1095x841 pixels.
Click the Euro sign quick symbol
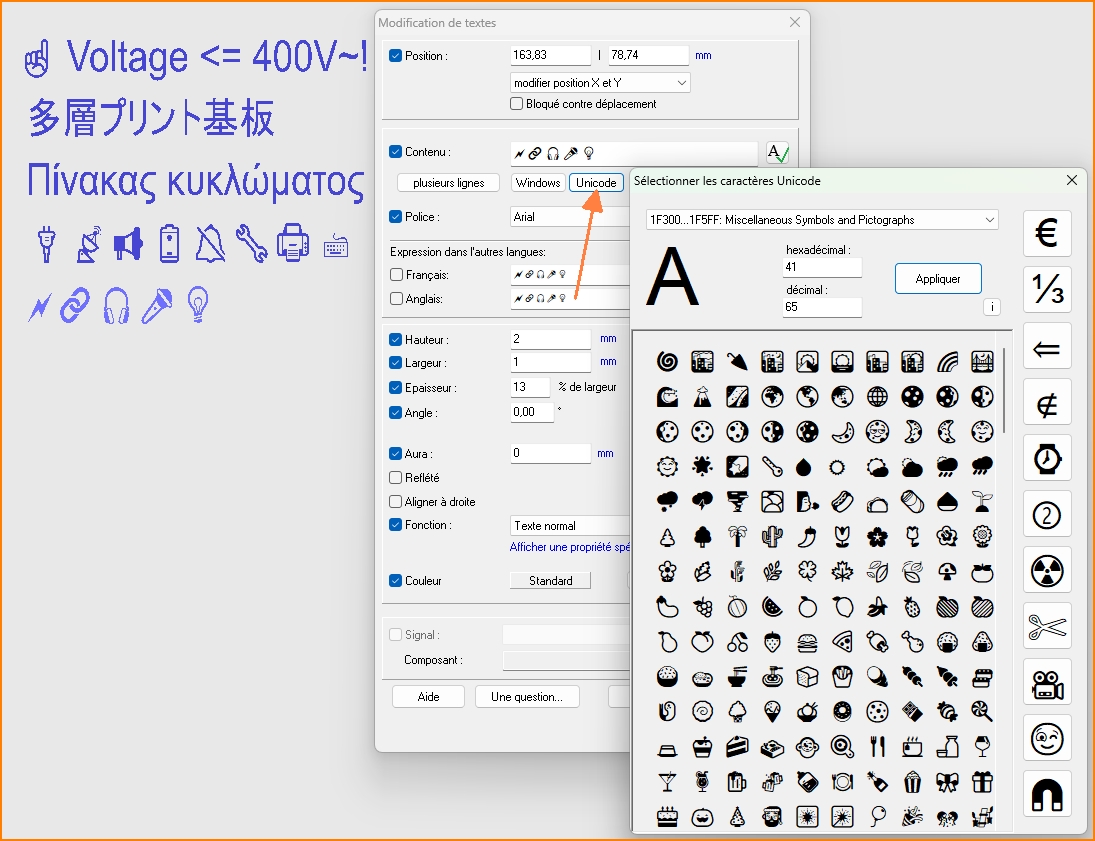coord(1047,234)
